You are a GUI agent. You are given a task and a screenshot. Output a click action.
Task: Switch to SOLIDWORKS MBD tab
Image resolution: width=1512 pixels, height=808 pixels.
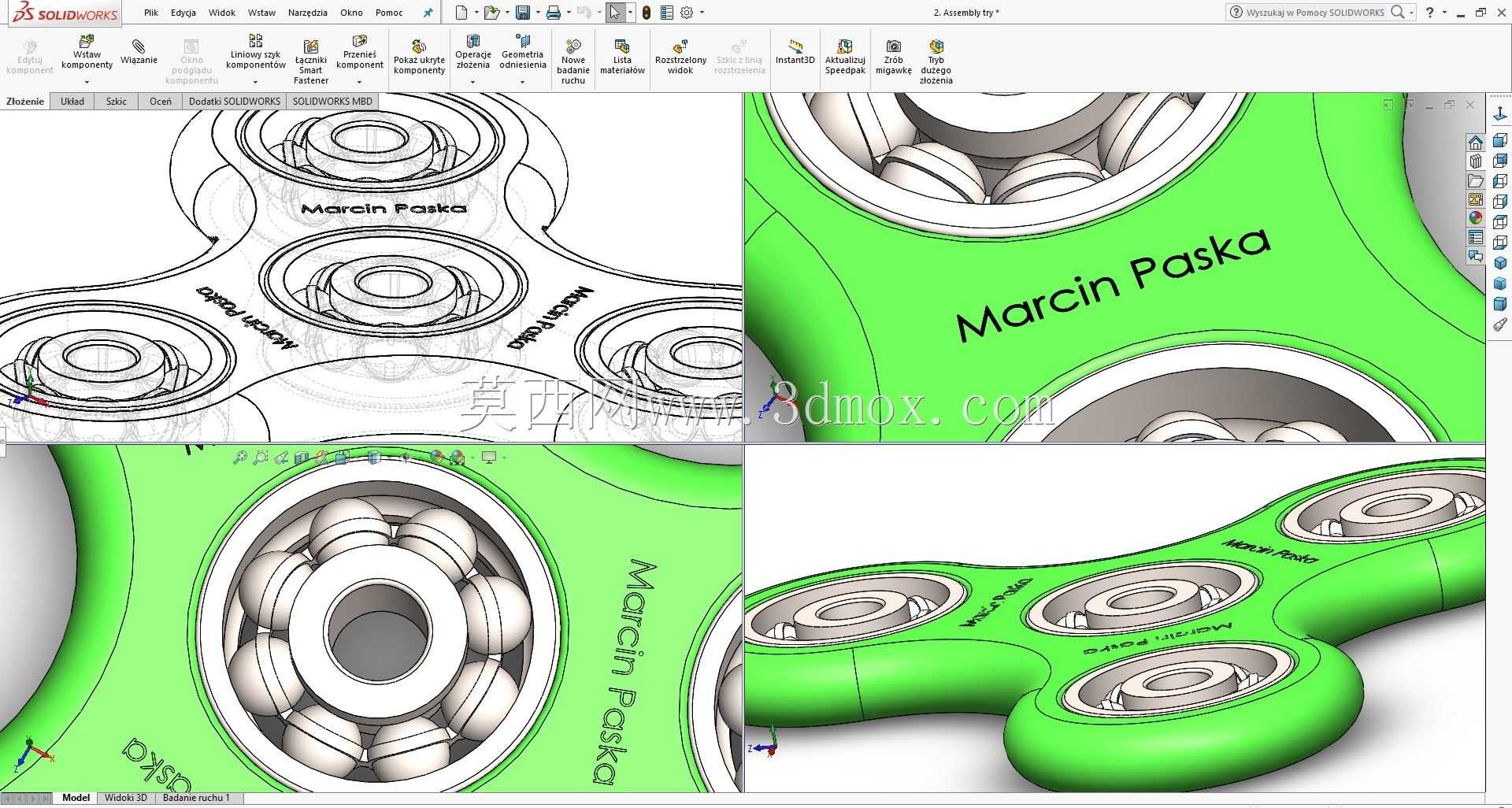click(x=332, y=101)
